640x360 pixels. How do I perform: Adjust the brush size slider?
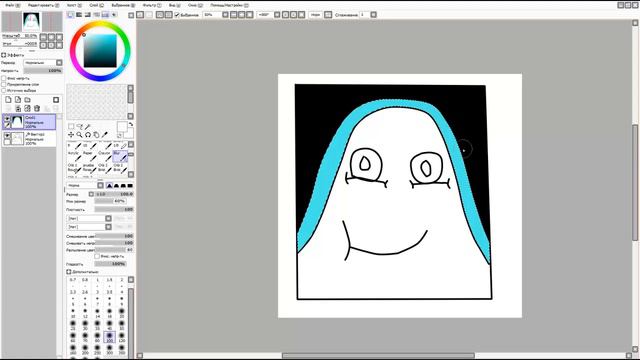pos(114,194)
